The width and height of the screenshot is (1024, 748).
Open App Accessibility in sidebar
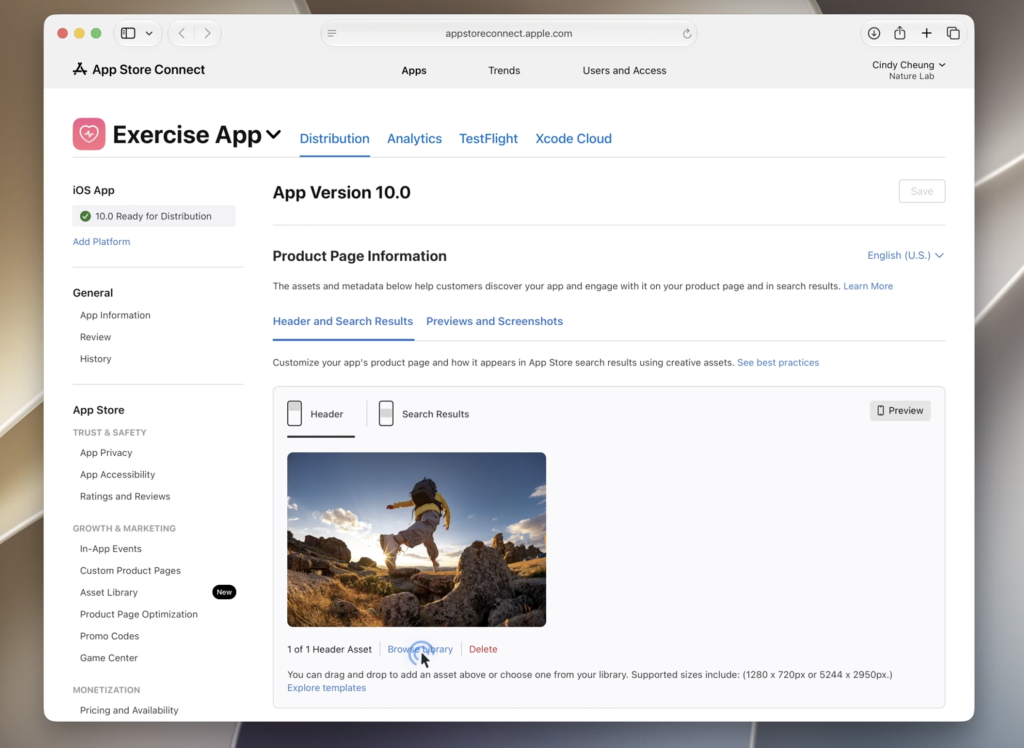point(118,474)
